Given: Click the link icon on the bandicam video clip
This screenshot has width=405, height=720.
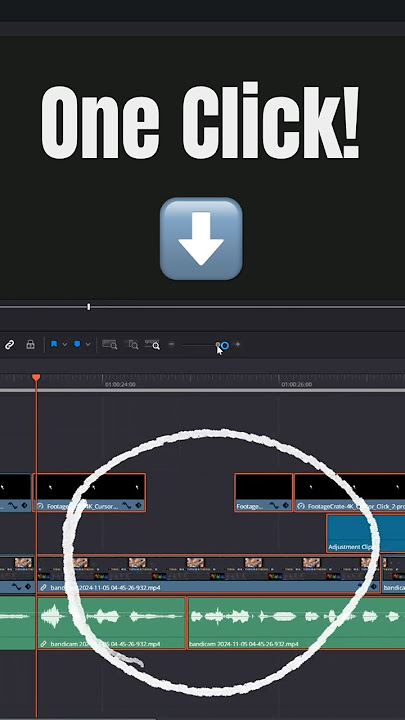Looking at the screenshot, I should [x=44, y=587].
